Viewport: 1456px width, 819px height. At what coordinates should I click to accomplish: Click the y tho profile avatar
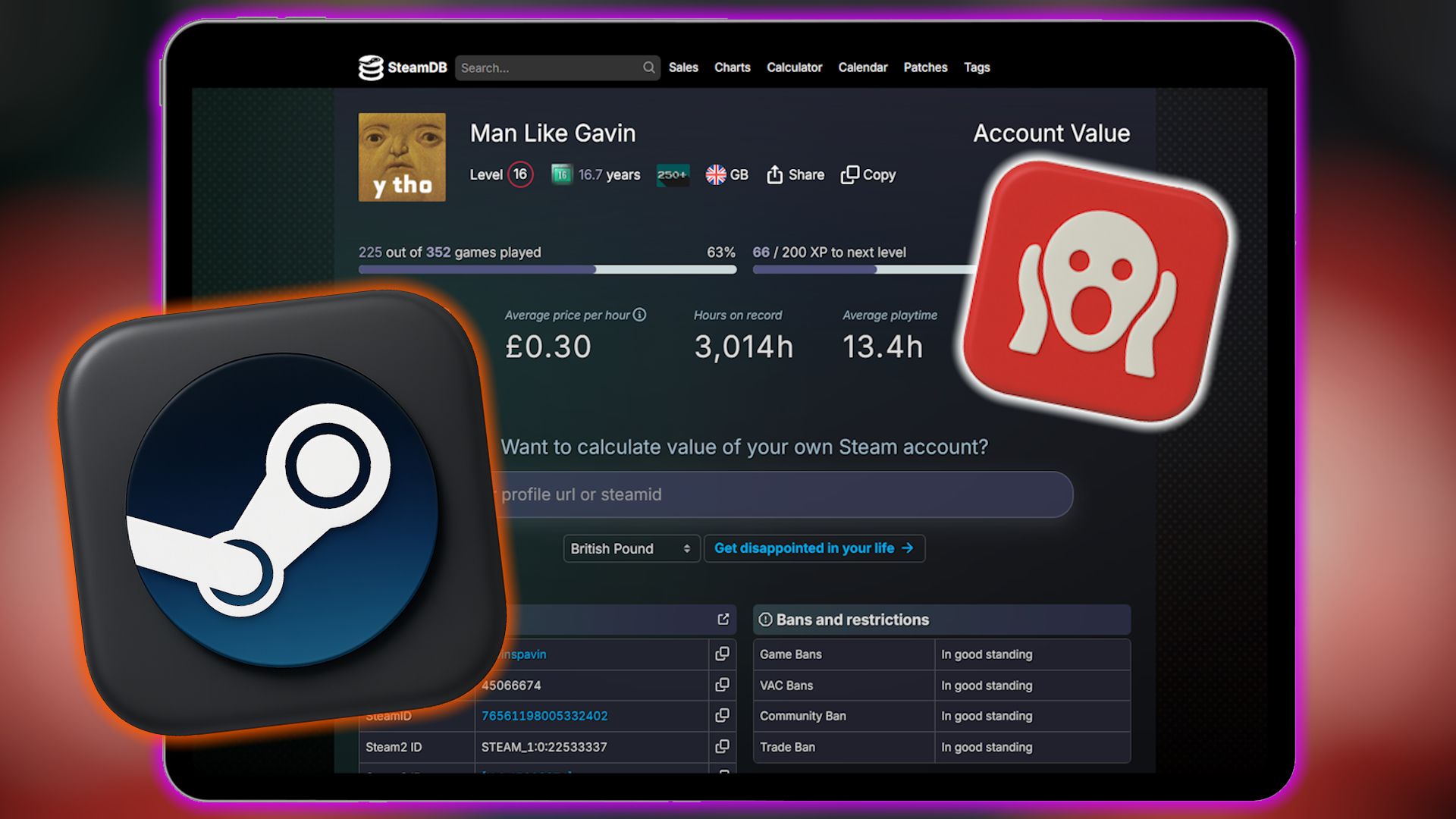402,157
